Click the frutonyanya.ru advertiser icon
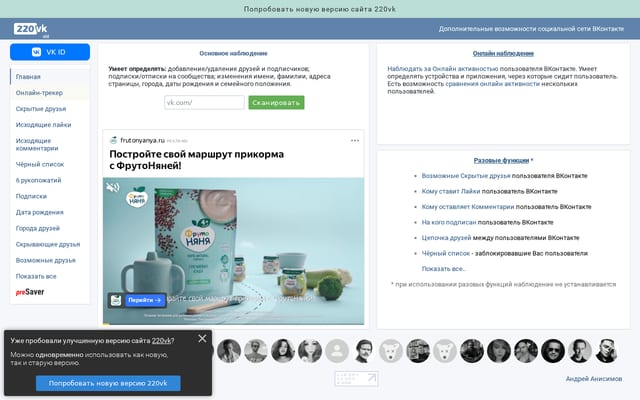640x400 pixels. 113,140
